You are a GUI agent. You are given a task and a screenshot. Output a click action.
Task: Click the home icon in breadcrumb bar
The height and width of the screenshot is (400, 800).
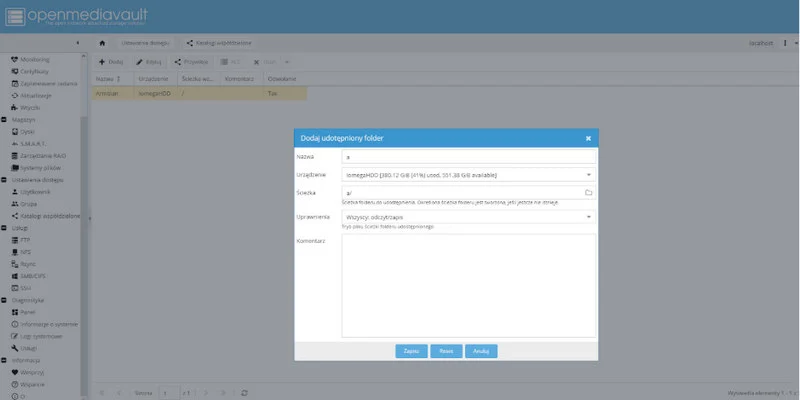click(102, 44)
